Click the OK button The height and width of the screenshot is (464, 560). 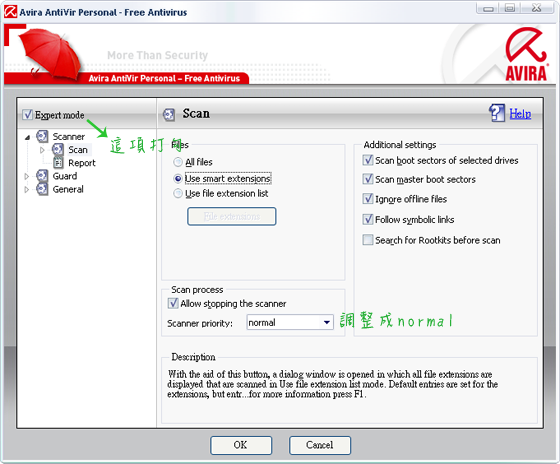[241, 445]
